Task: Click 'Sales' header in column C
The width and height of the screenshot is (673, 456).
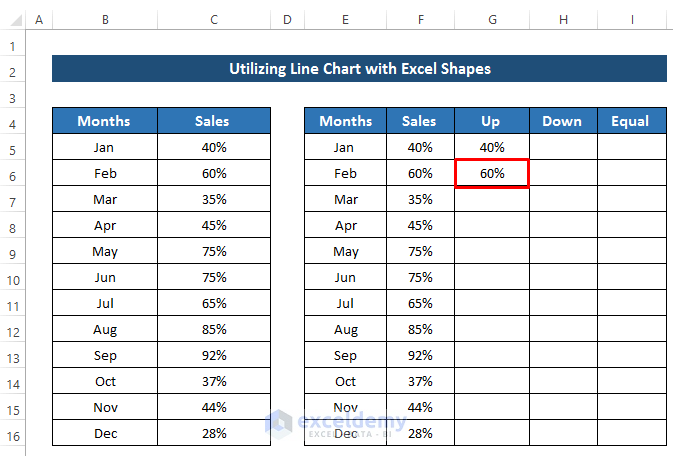Action: pos(213,121)
